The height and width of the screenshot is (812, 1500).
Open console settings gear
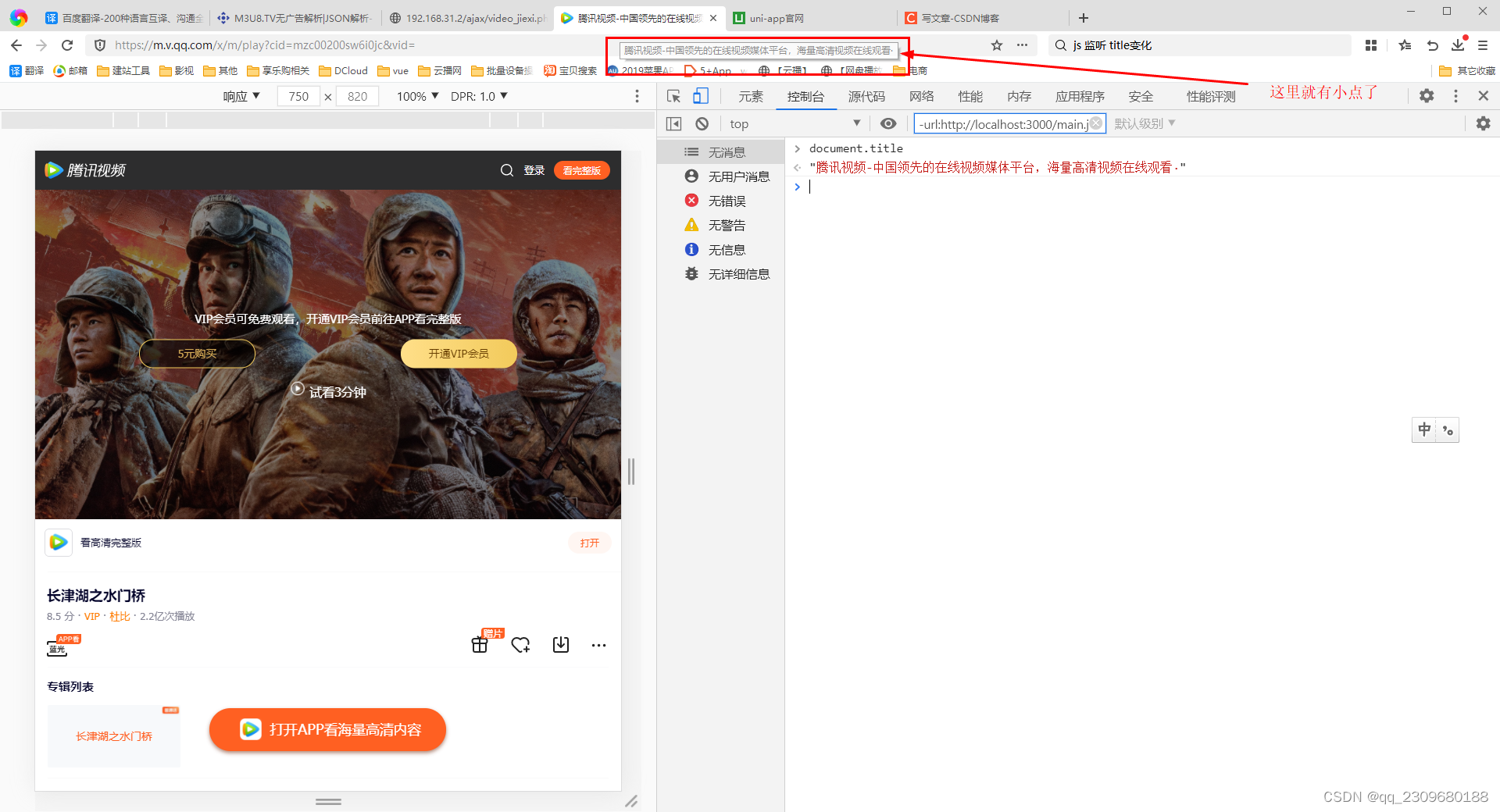[1483, 124]
